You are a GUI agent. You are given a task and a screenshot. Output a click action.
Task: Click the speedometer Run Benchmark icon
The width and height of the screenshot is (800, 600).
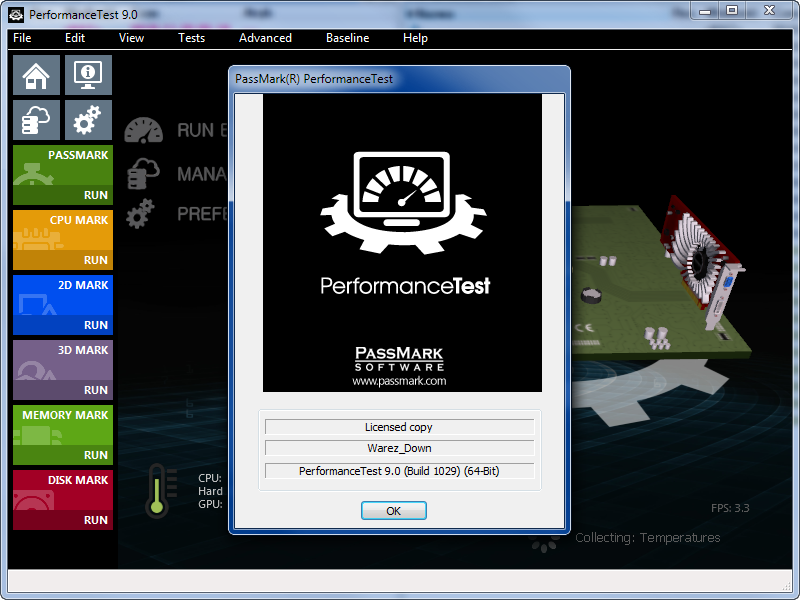pyautogui.click(x=144, y=131)
